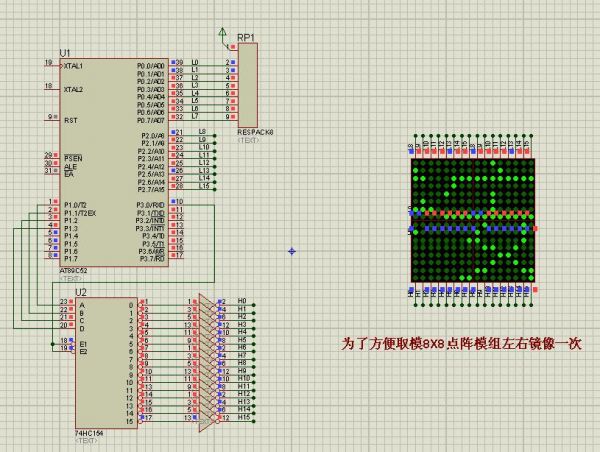The height and width of the screenshot is (452, 600).
Task: Select the L15 net label
Action: point(203,187)
